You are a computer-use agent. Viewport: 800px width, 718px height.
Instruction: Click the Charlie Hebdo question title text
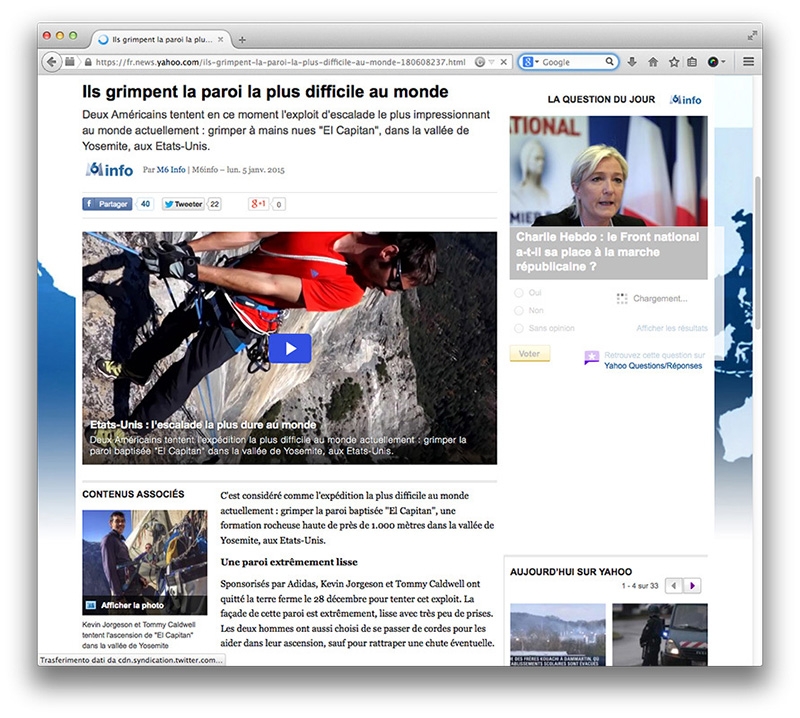pyautogui.click(x=607, y=252)
